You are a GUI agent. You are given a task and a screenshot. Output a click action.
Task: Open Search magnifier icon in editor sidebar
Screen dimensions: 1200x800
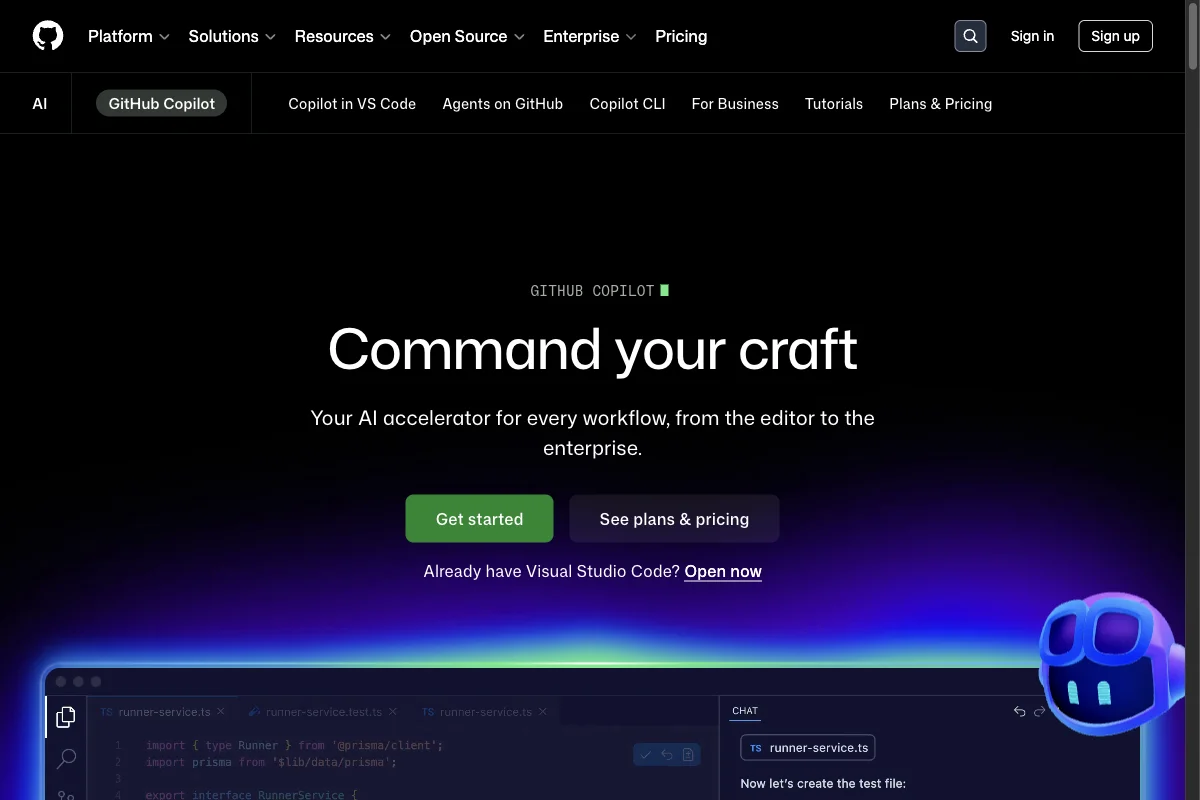click(66, 759)
